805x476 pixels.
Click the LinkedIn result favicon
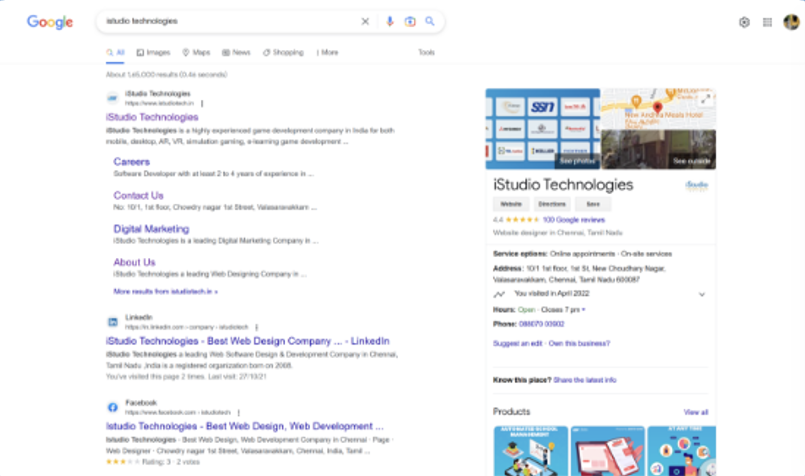(x=112, y=322)
